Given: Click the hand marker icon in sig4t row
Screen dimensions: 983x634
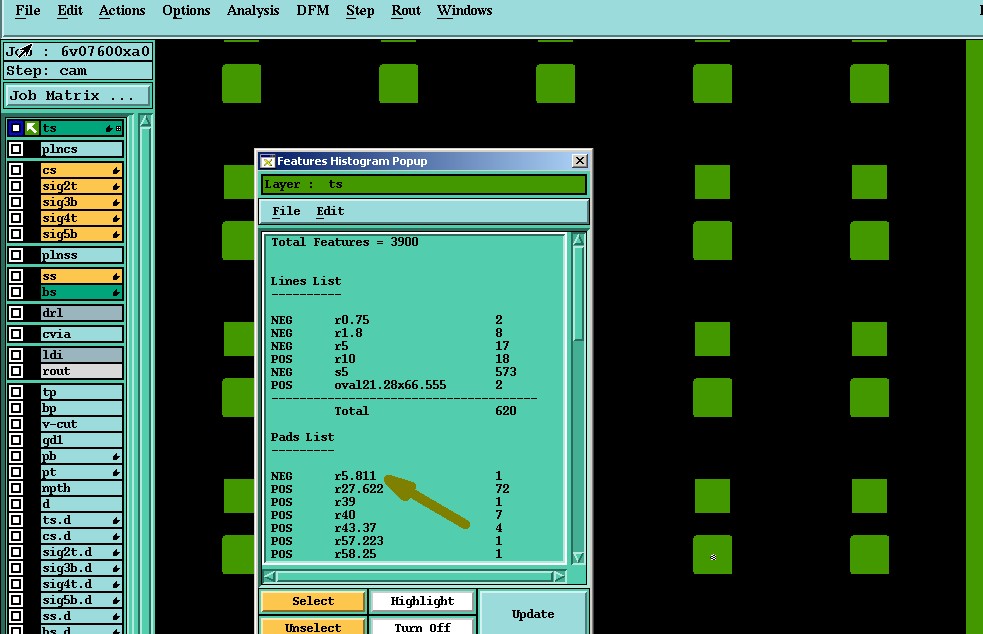Looking at the screenshot, I should click(x=116, y=218).
